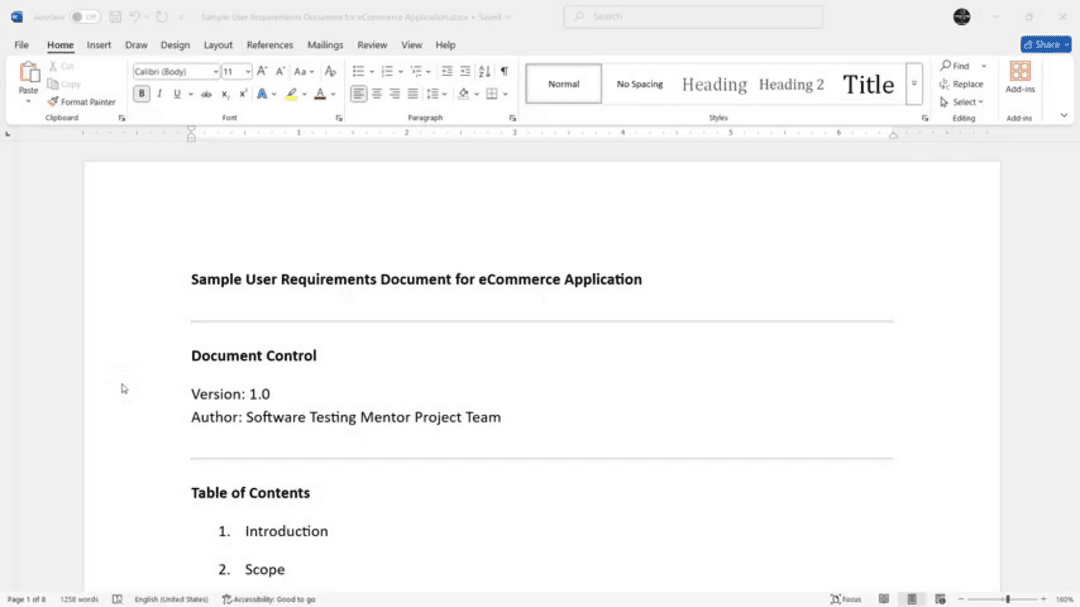Open the font size dropdown
The width and height of the screenshot is (1080, 607).
(x=248, y=72)
